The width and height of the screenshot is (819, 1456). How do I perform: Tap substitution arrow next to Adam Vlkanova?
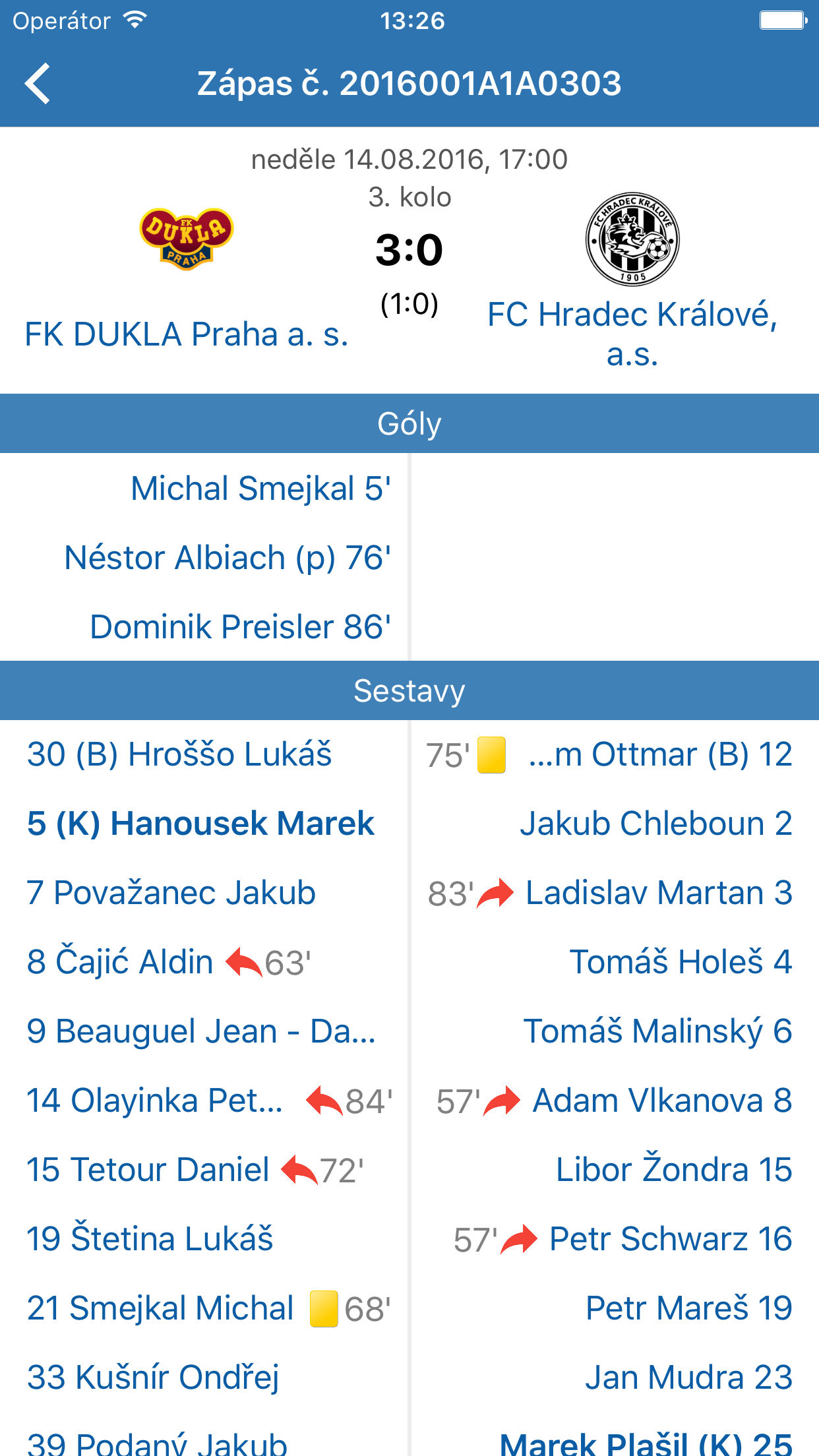coord(502,1101)
